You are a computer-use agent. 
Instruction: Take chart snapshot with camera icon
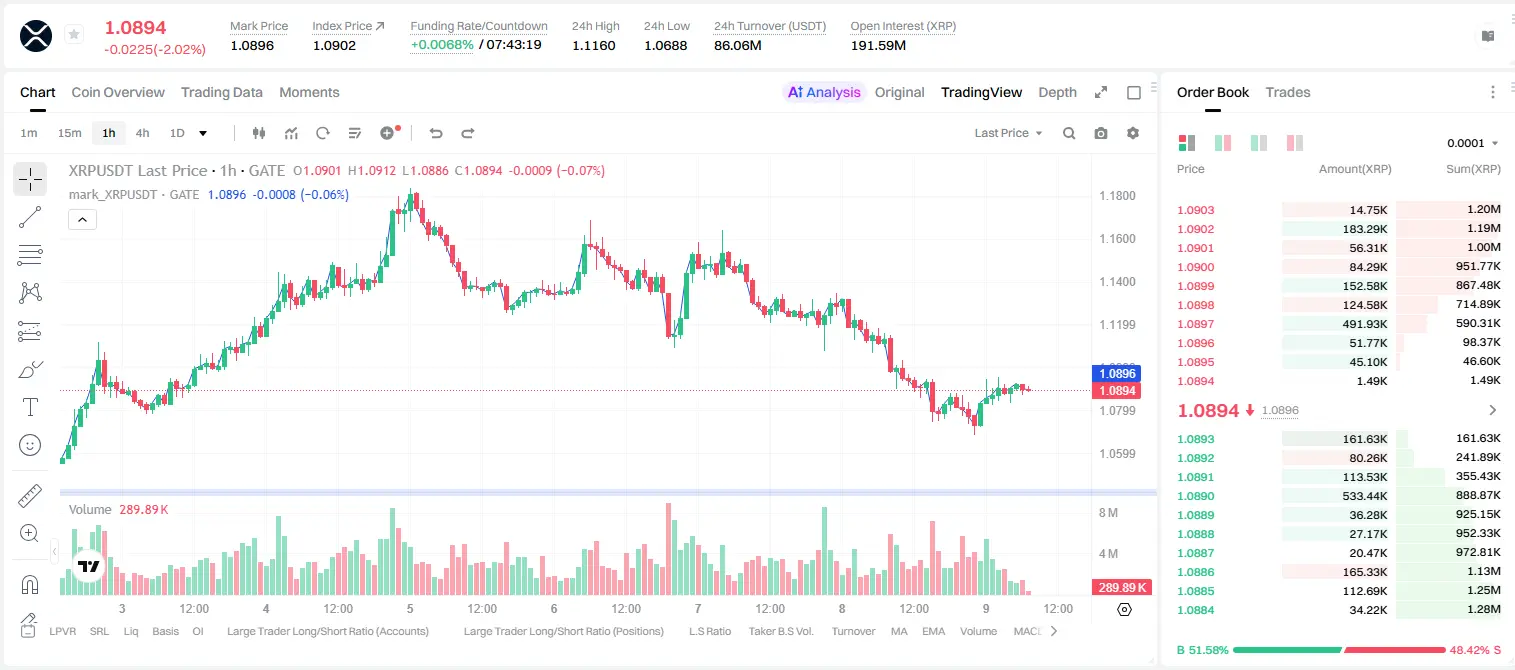(1101, 133)
